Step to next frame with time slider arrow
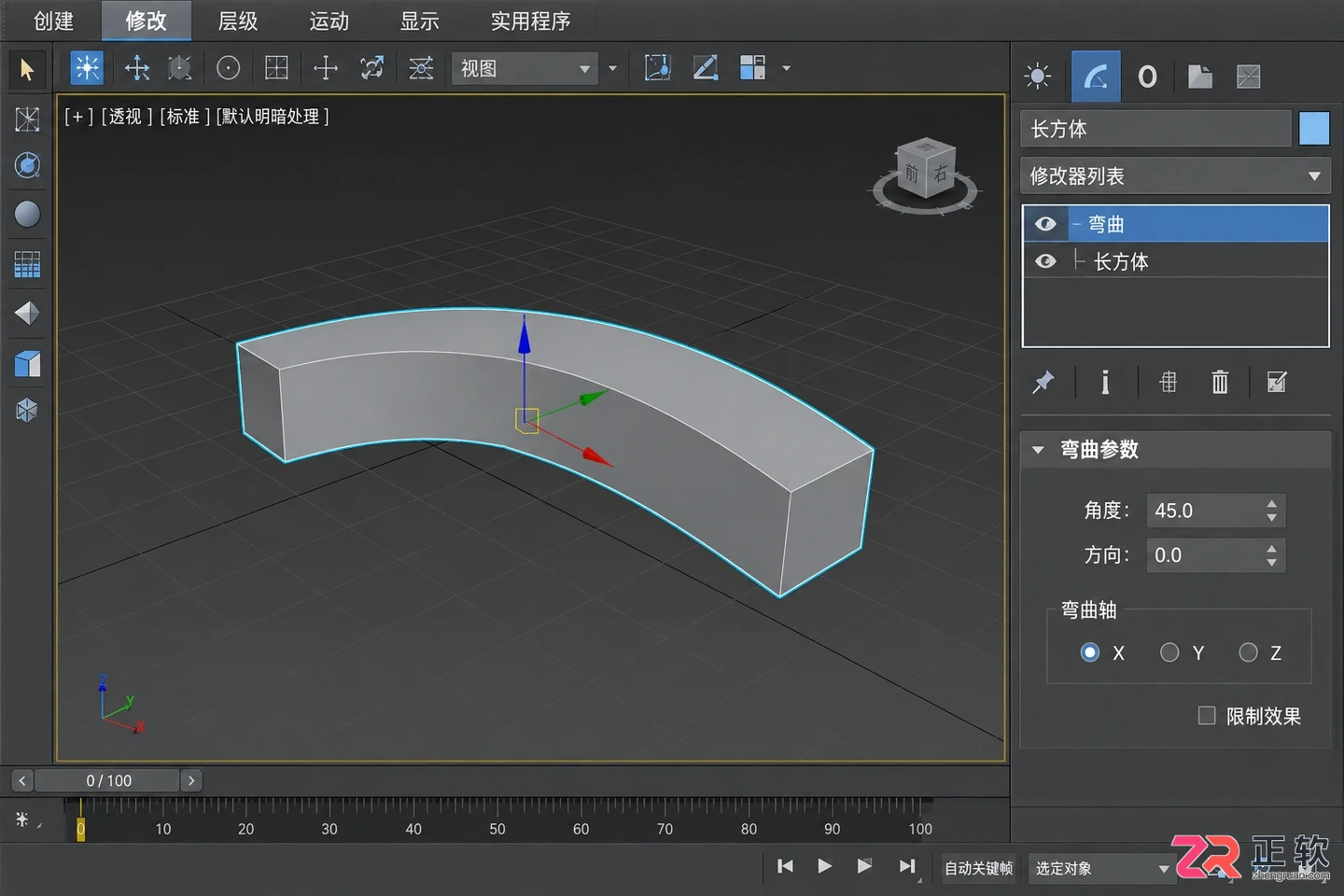The height and width of the screenshot is (896, 1344). coord(191,780)
